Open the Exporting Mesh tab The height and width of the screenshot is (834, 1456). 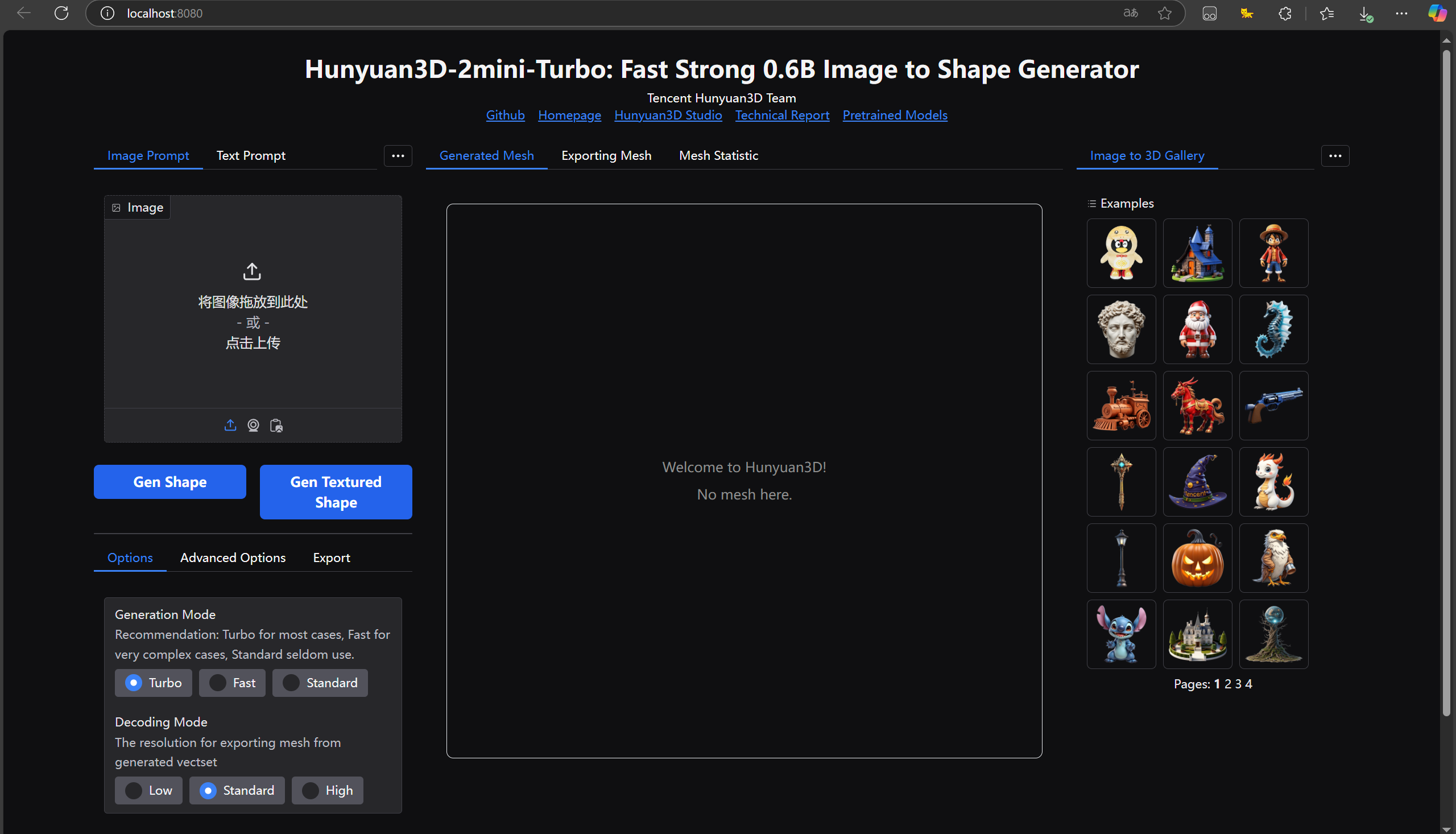pos(606,156)
